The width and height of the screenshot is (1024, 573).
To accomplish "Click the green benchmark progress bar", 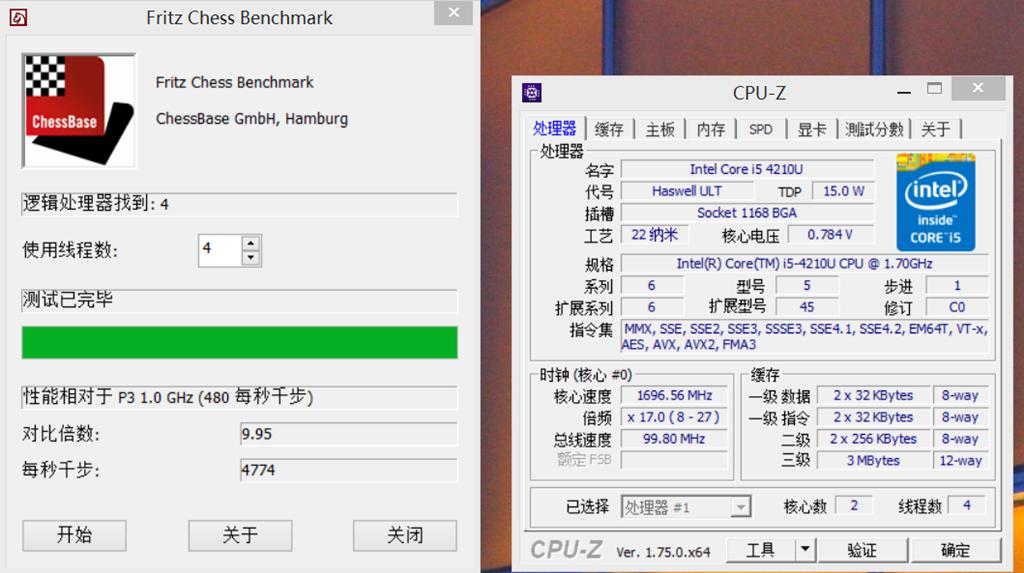I will (x=240, y=342).
